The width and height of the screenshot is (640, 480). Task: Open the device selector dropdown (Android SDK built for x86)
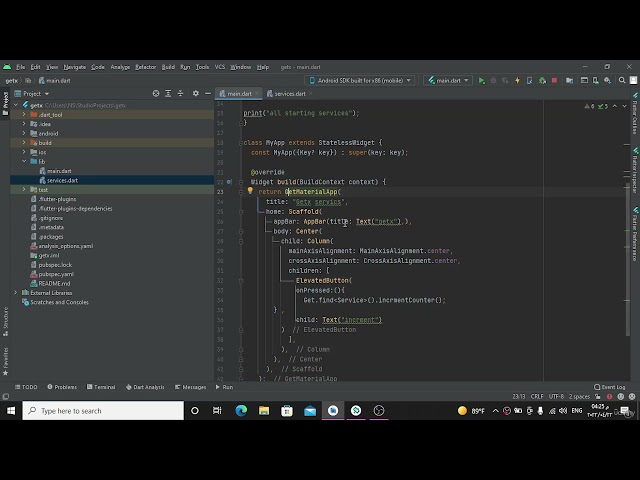click(x=362, y=80)
